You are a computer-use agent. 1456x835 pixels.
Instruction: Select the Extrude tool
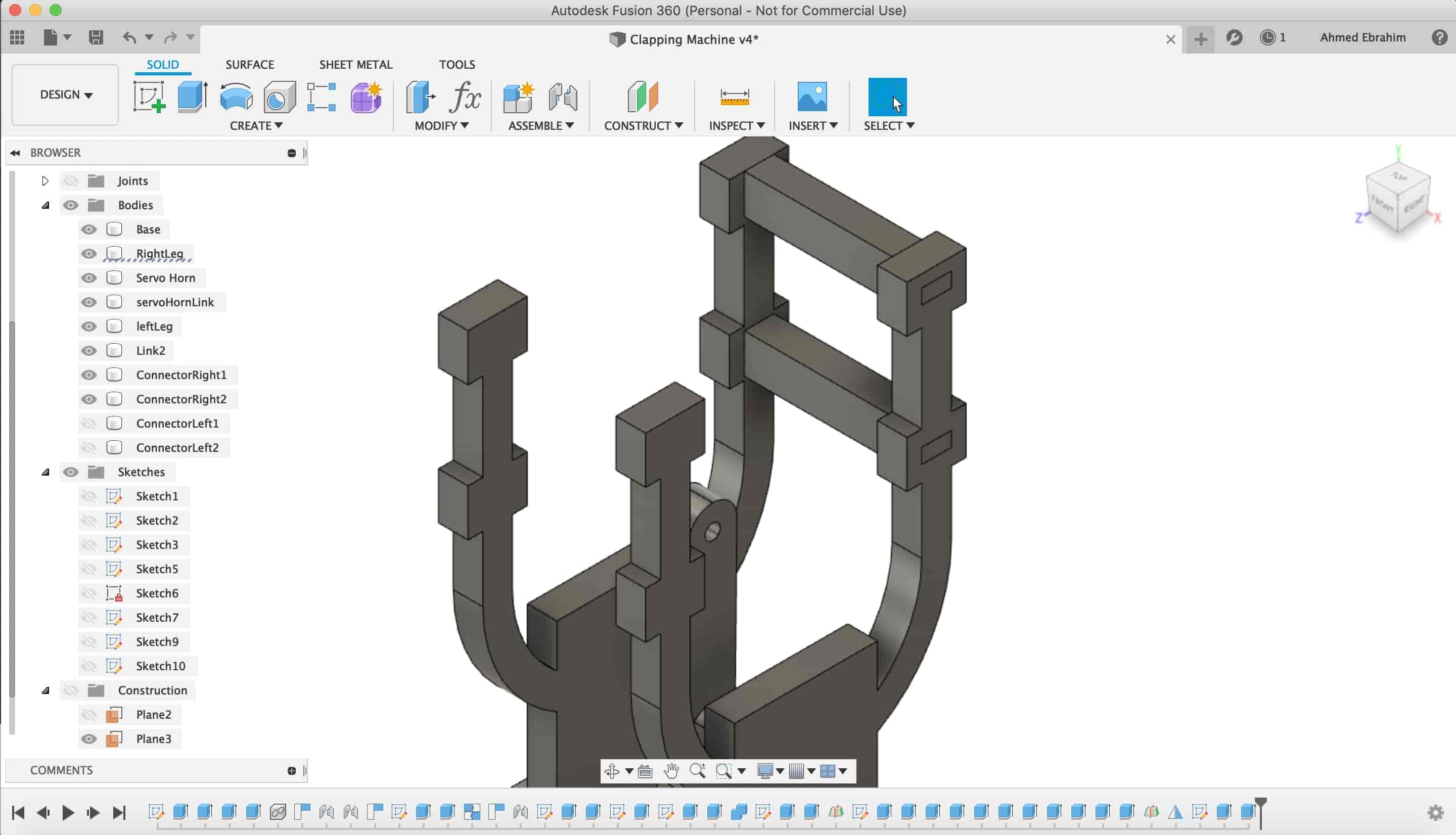pos(192,97)
